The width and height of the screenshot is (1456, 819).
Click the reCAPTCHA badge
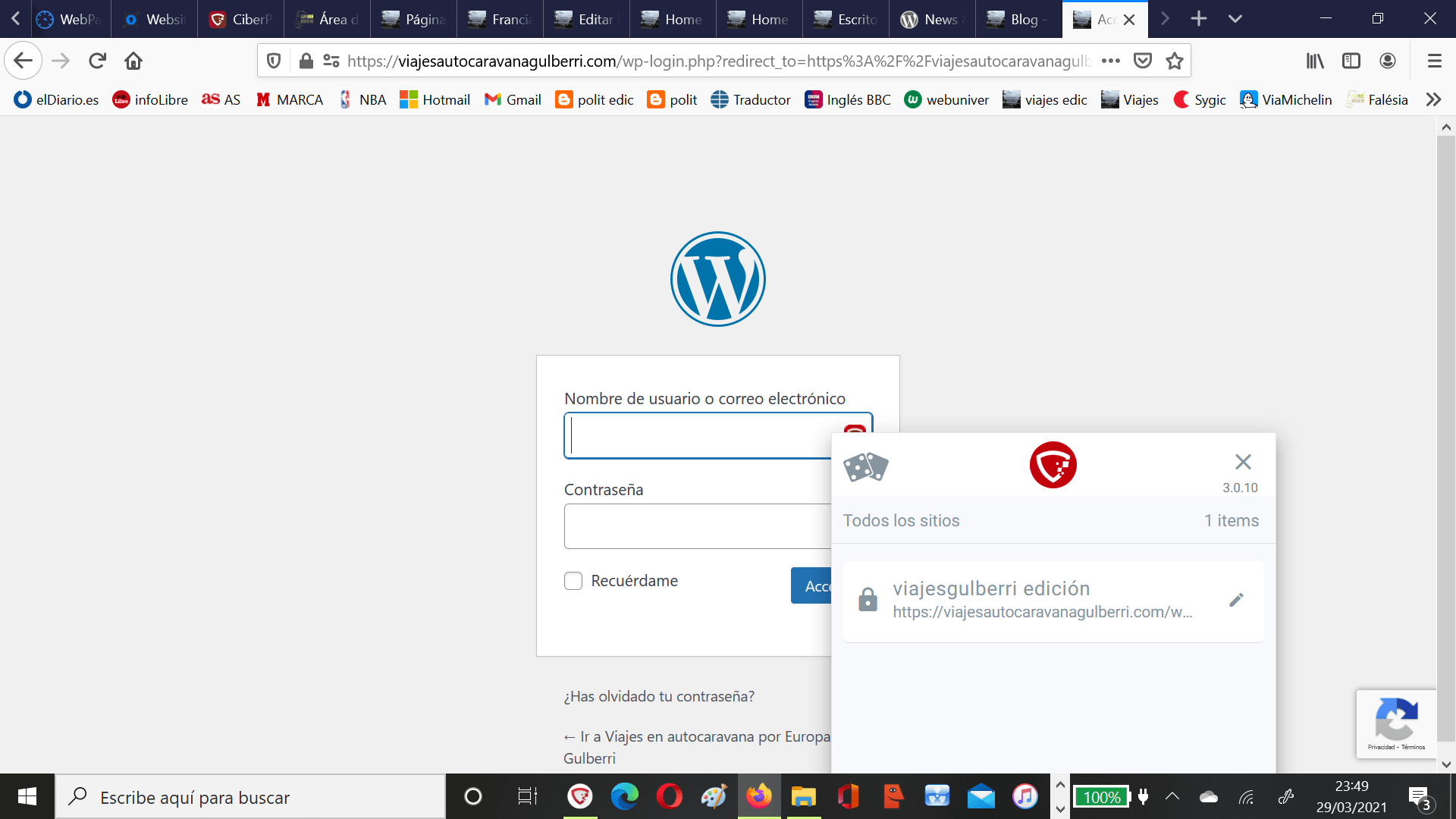pyautogui.click(x=1396, y=724)
